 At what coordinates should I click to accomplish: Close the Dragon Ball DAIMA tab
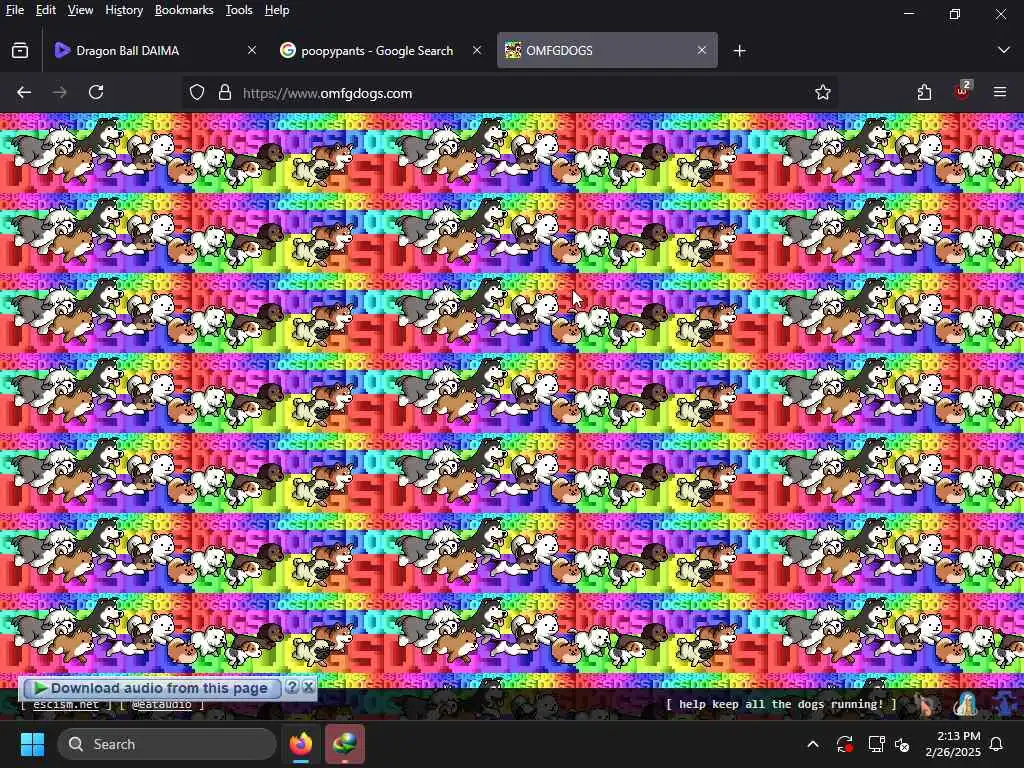251,50
